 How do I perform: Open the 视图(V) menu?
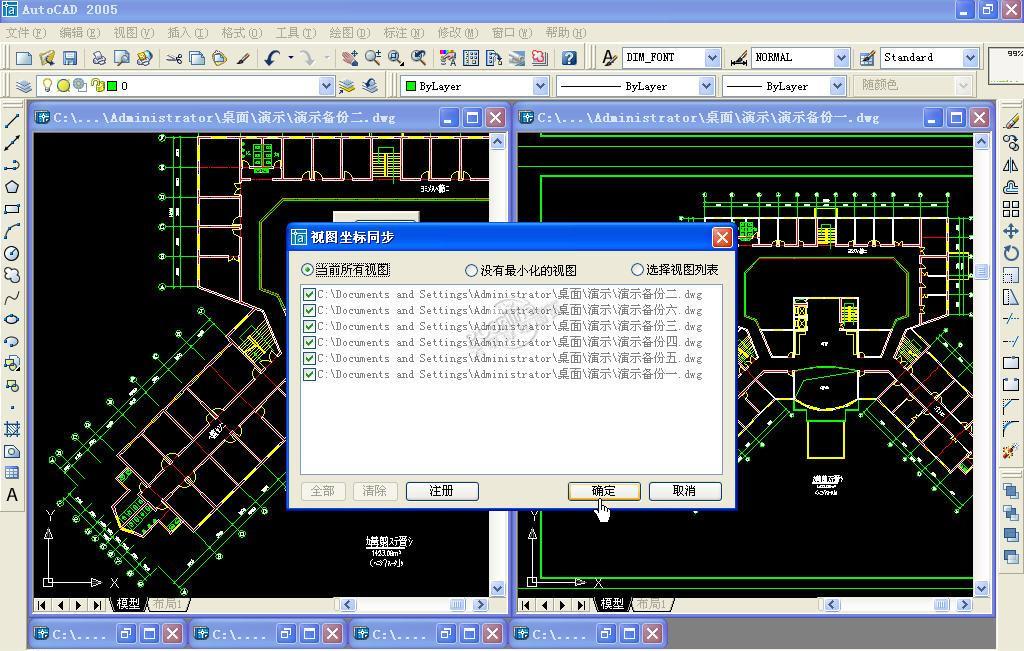[134, 33]
